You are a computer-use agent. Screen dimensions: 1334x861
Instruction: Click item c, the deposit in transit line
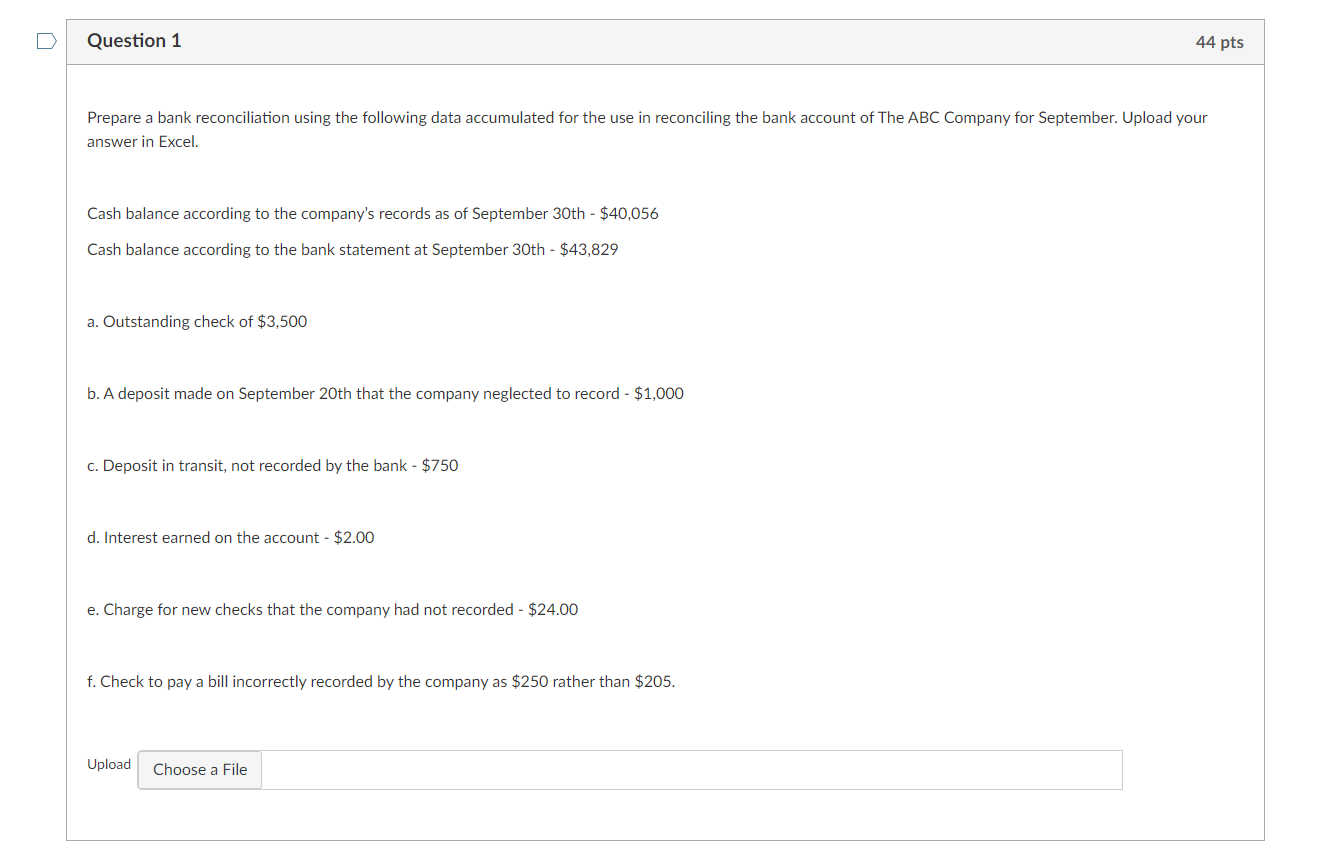click(x=273, y=465)
